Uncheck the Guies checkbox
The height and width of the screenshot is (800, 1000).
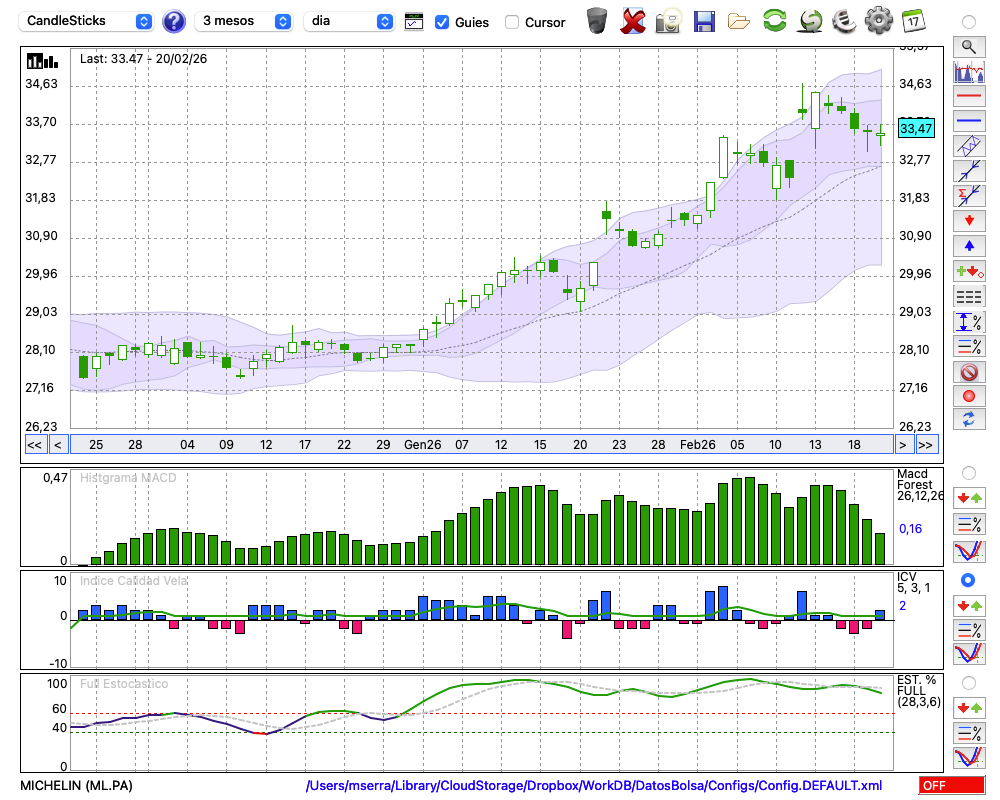click(442, 22)
